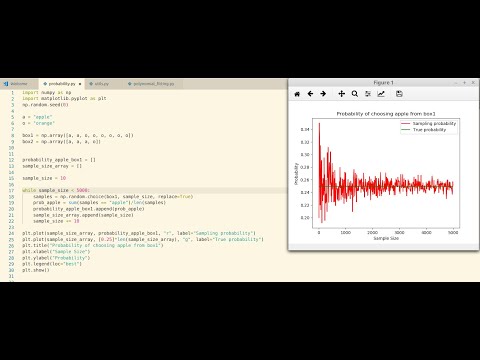Click the "orange" string on line 6

44,123
